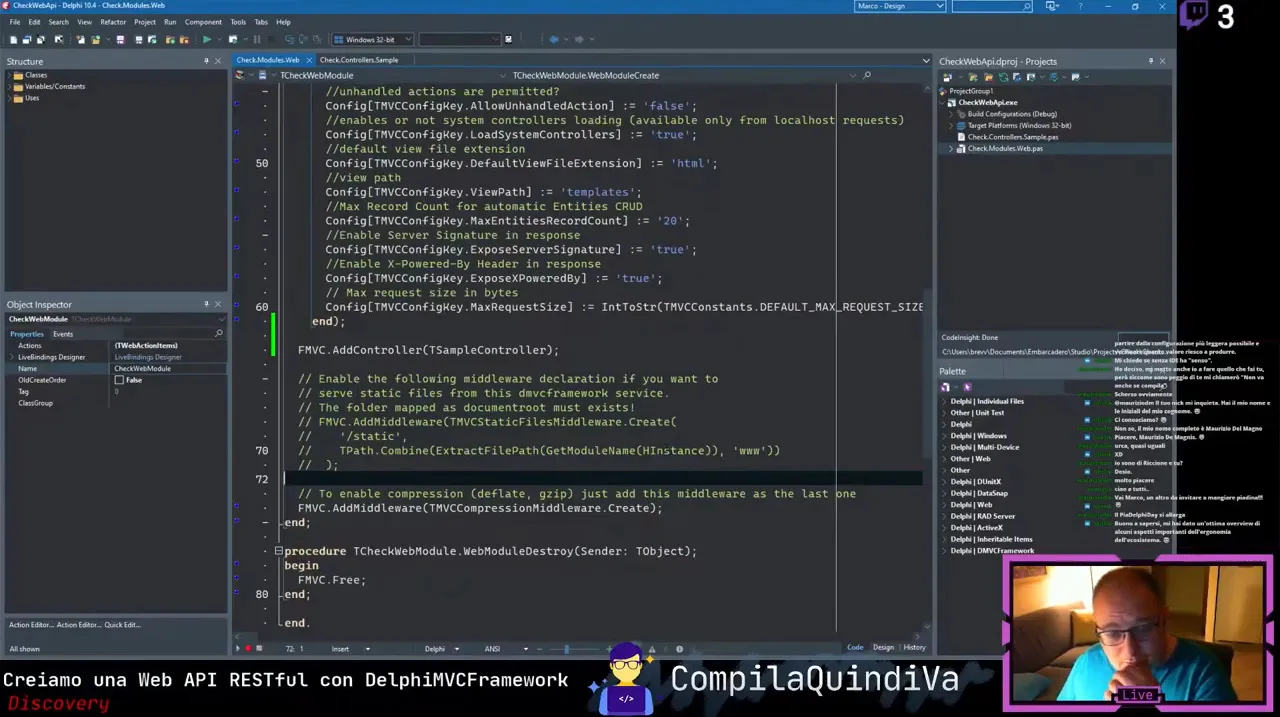The height and width of the screenshot is (717, 1280).
Task: Select Check.Controllers.Sample.pas in Projects
Action: tap(1012, 137)
